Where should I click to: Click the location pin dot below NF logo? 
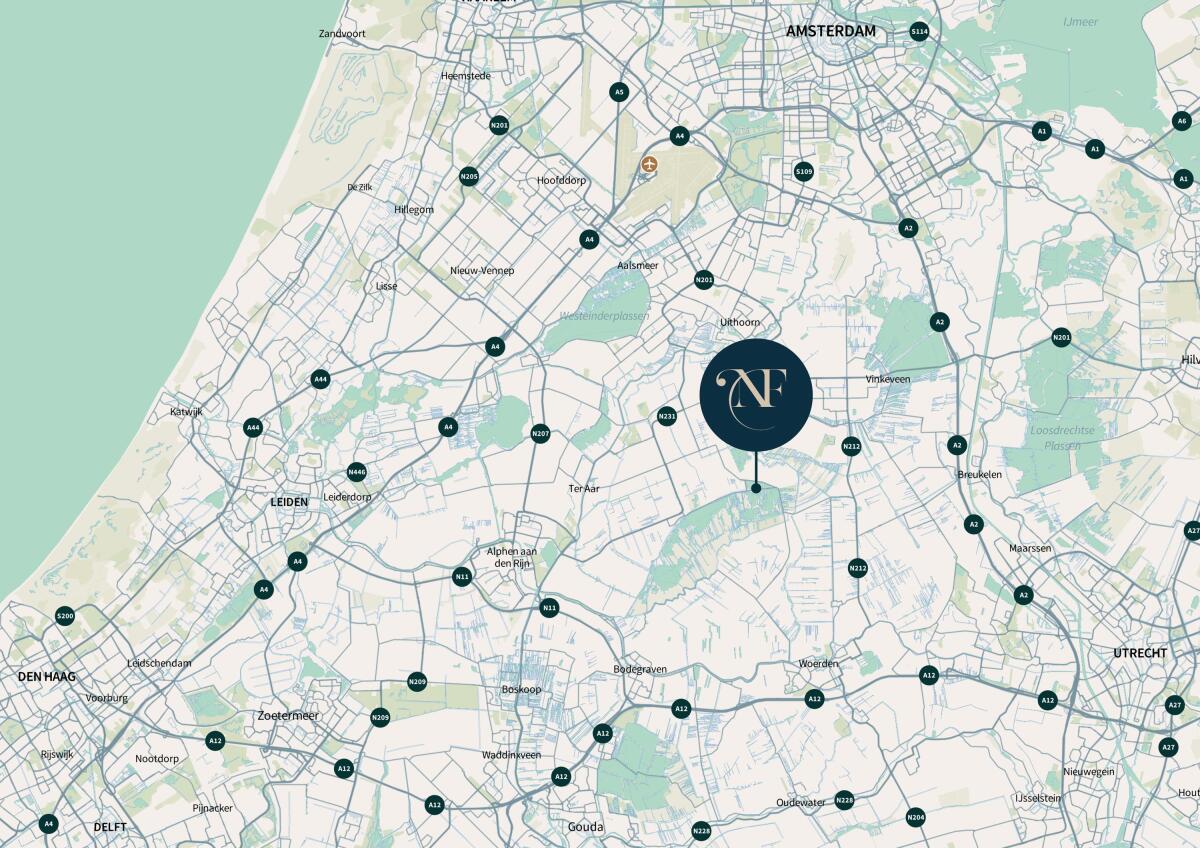756,488
